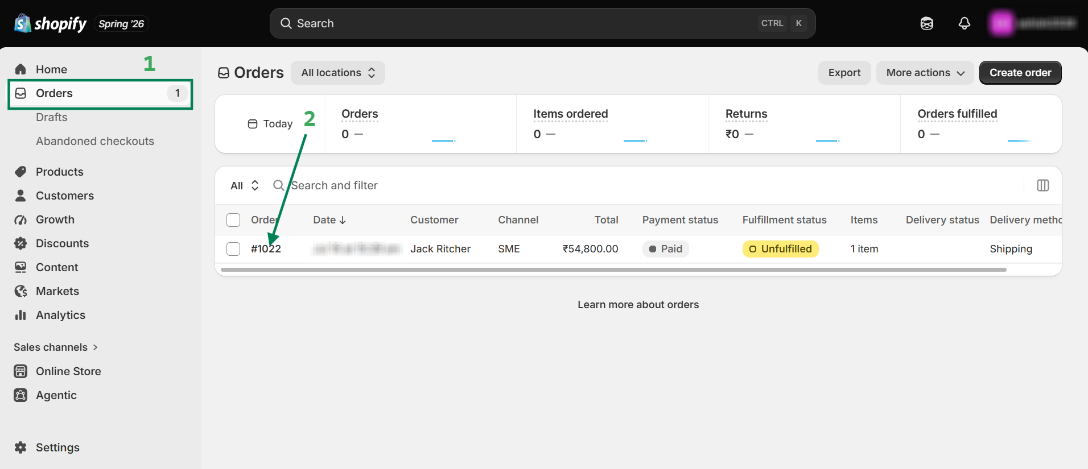Image resolution: width=1088 pixels, height=469 pixels.
Task: Click the Export button
Action: click(844, 73)
